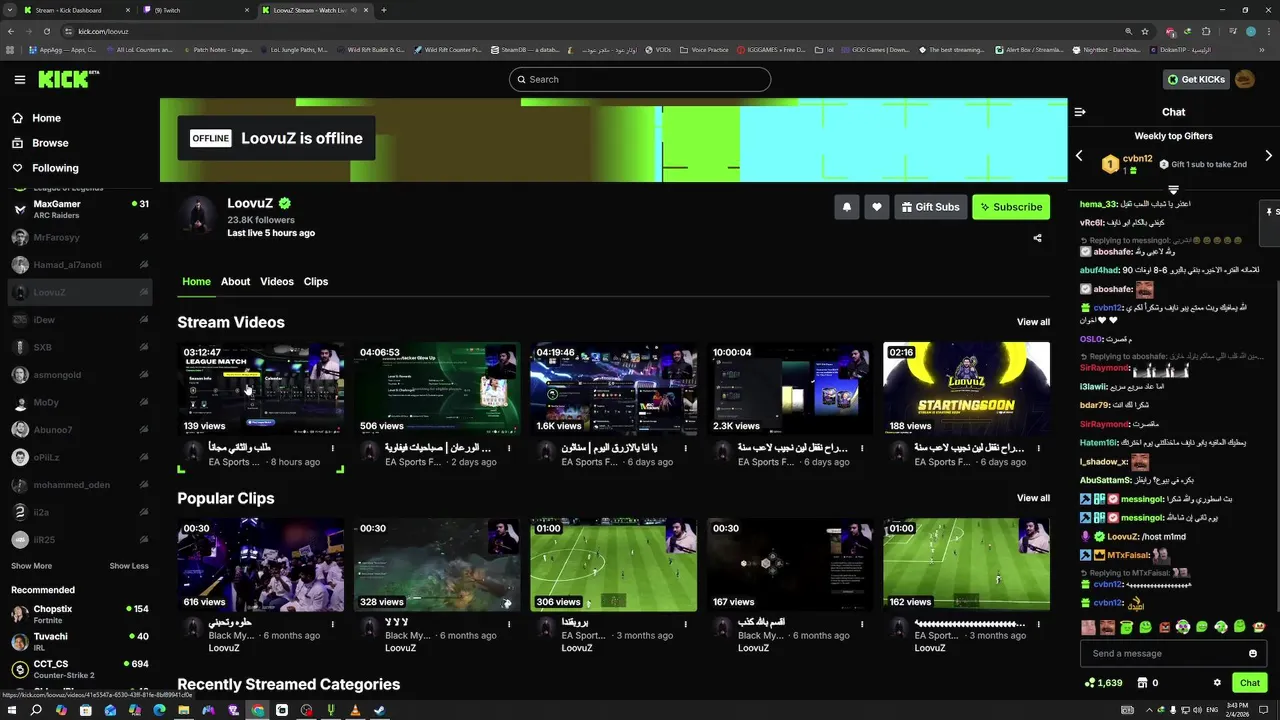Click the share icon
The height and width of the screenshot is (720, 1280).
(x=1037, y=238)
